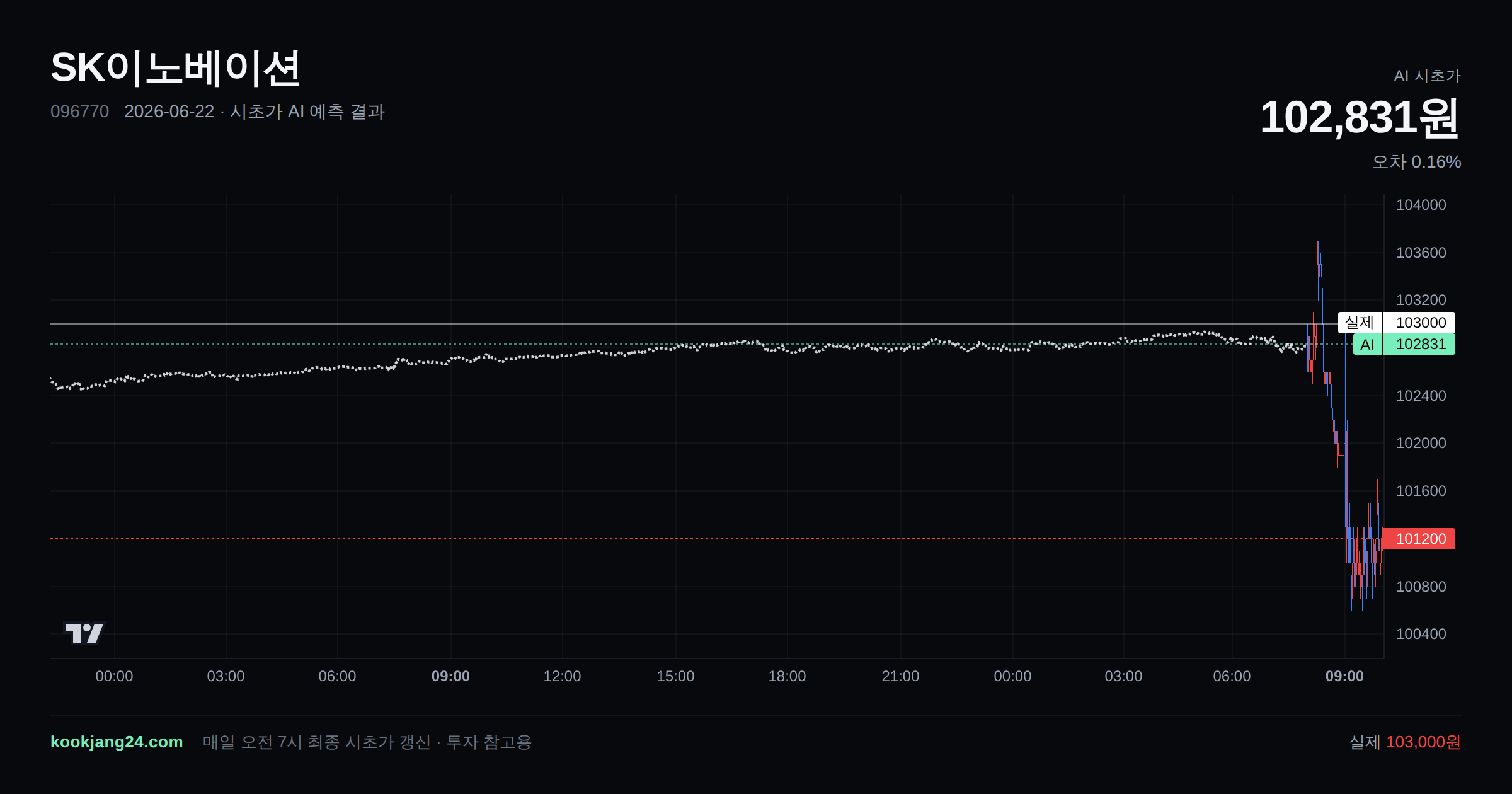Open the kookjang24.com link
The image size is (1512, 794).
[x=117, y=742]
